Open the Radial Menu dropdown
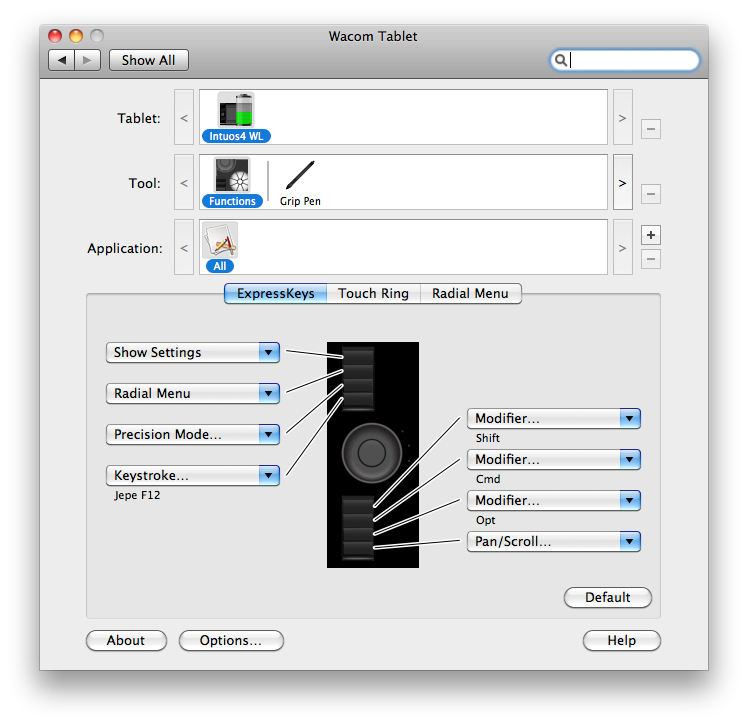 [193, 394]
